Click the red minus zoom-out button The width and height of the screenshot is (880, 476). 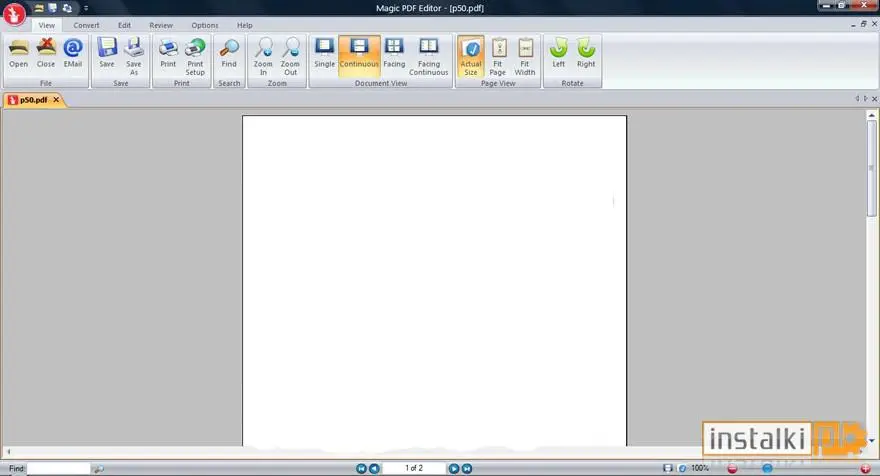[732, 468]
